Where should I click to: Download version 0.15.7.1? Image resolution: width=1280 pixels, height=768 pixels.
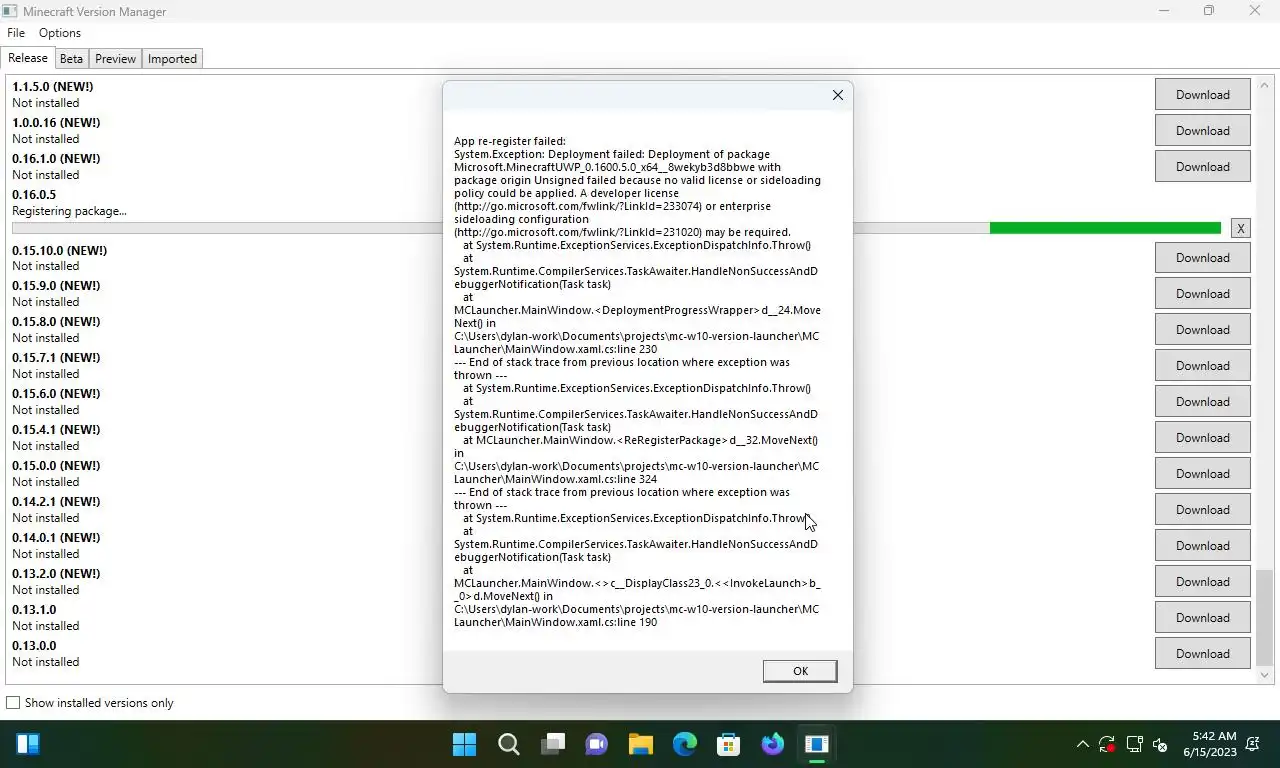tap(1203, 366)
